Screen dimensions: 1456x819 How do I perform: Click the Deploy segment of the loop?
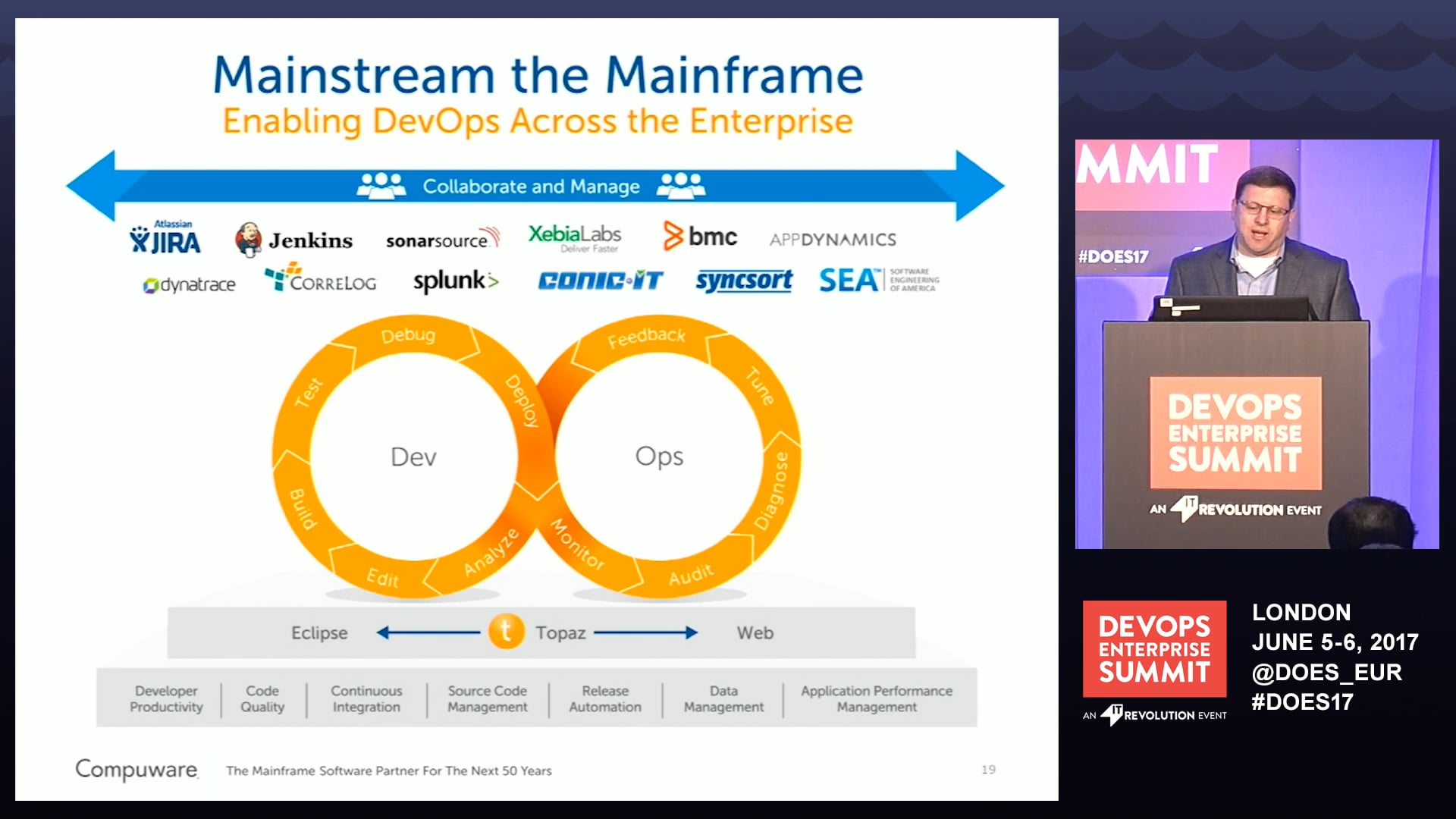pyautogui.click(x=522, y=401)
